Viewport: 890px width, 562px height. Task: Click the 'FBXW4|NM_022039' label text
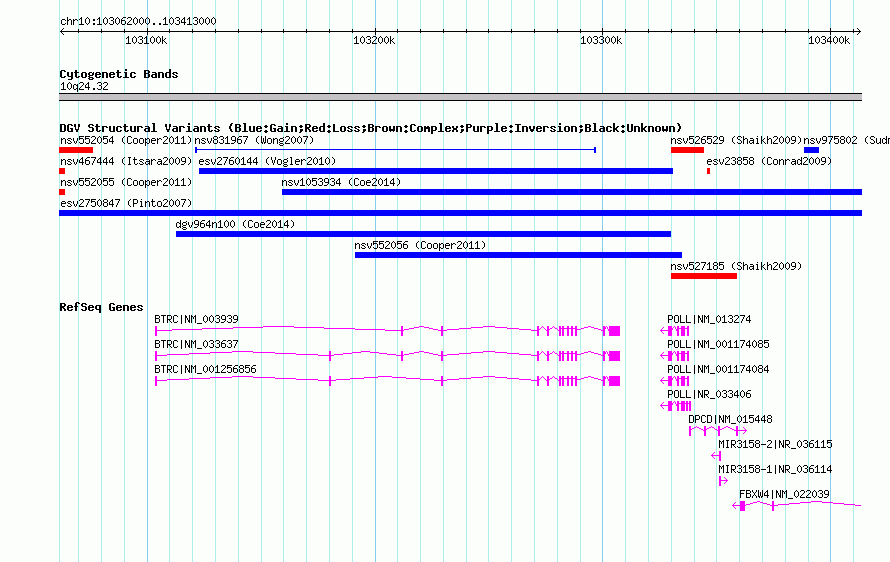[x=784, y=494]
